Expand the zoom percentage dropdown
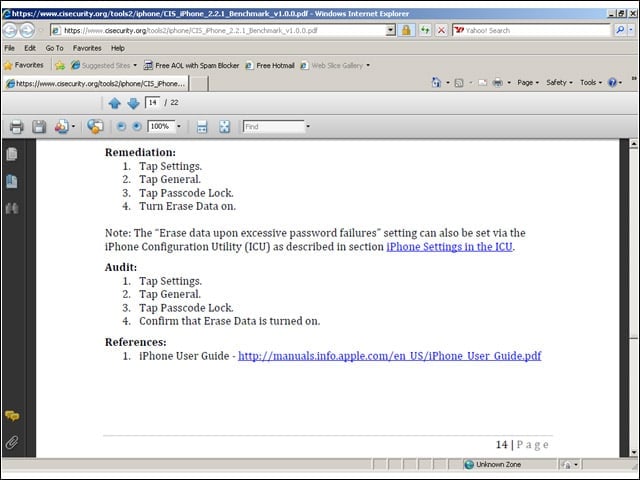Screen dimensions: 640x480 [179, 127]
